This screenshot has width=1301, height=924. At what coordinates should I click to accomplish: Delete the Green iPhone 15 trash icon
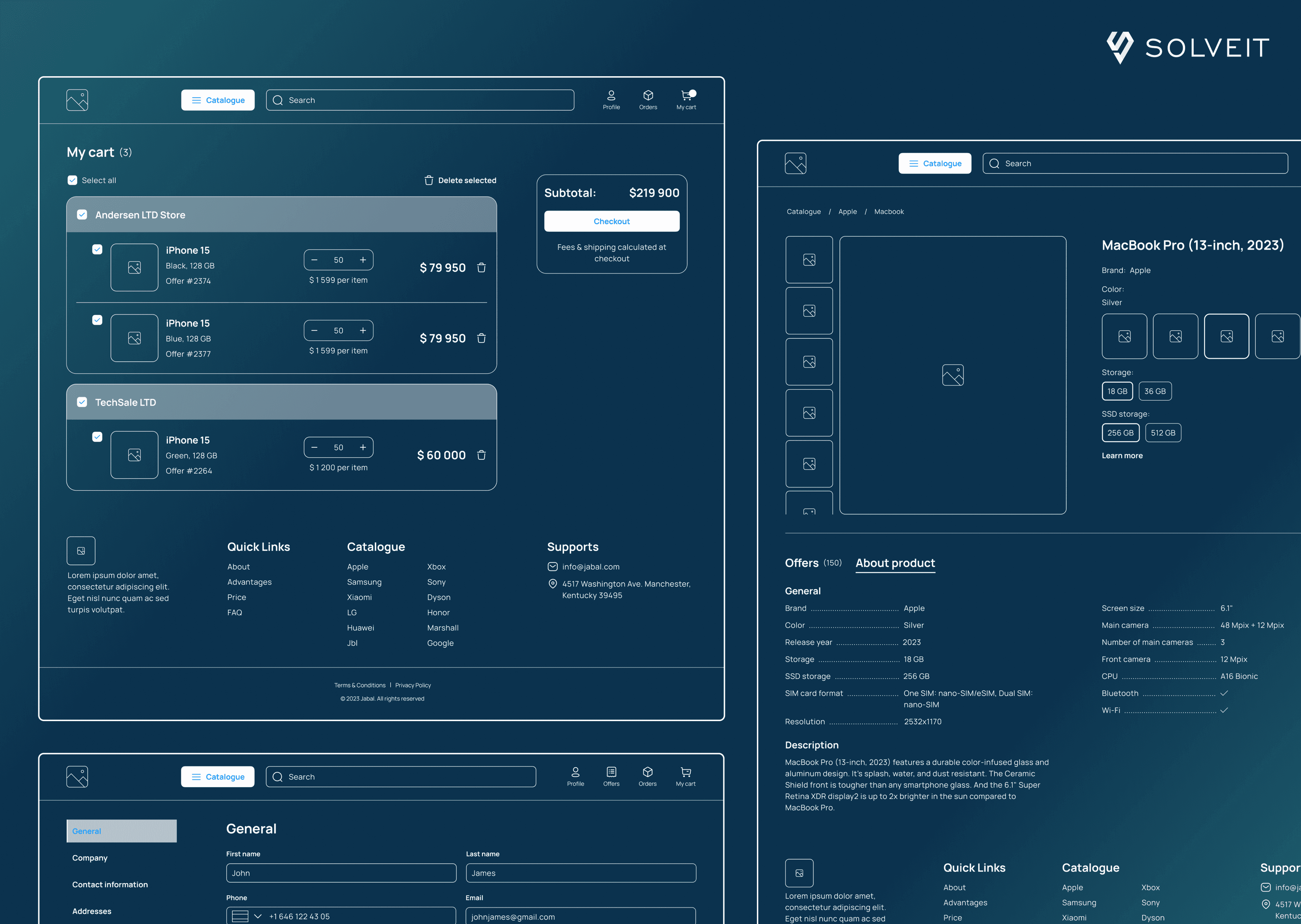tap(481, 455)
